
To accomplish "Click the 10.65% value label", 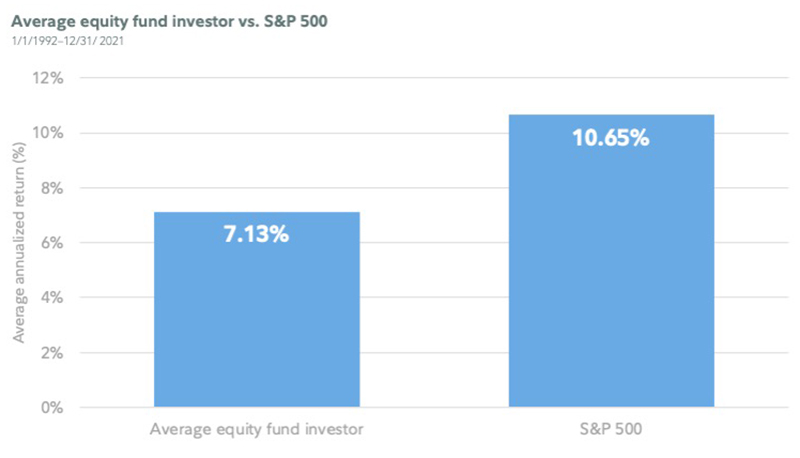I will click(x=611, y=138).
